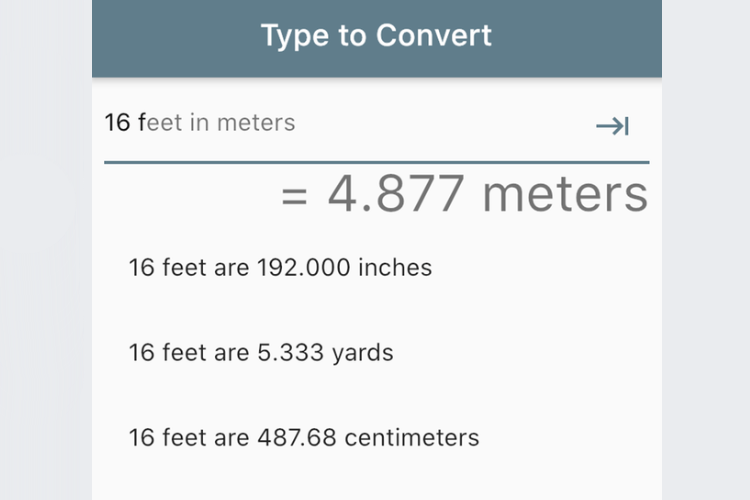Image resolution: width=750 pixels, height=500 pixels.
Task: Select the '= 4.877 meters' result text
Action: 464,195
